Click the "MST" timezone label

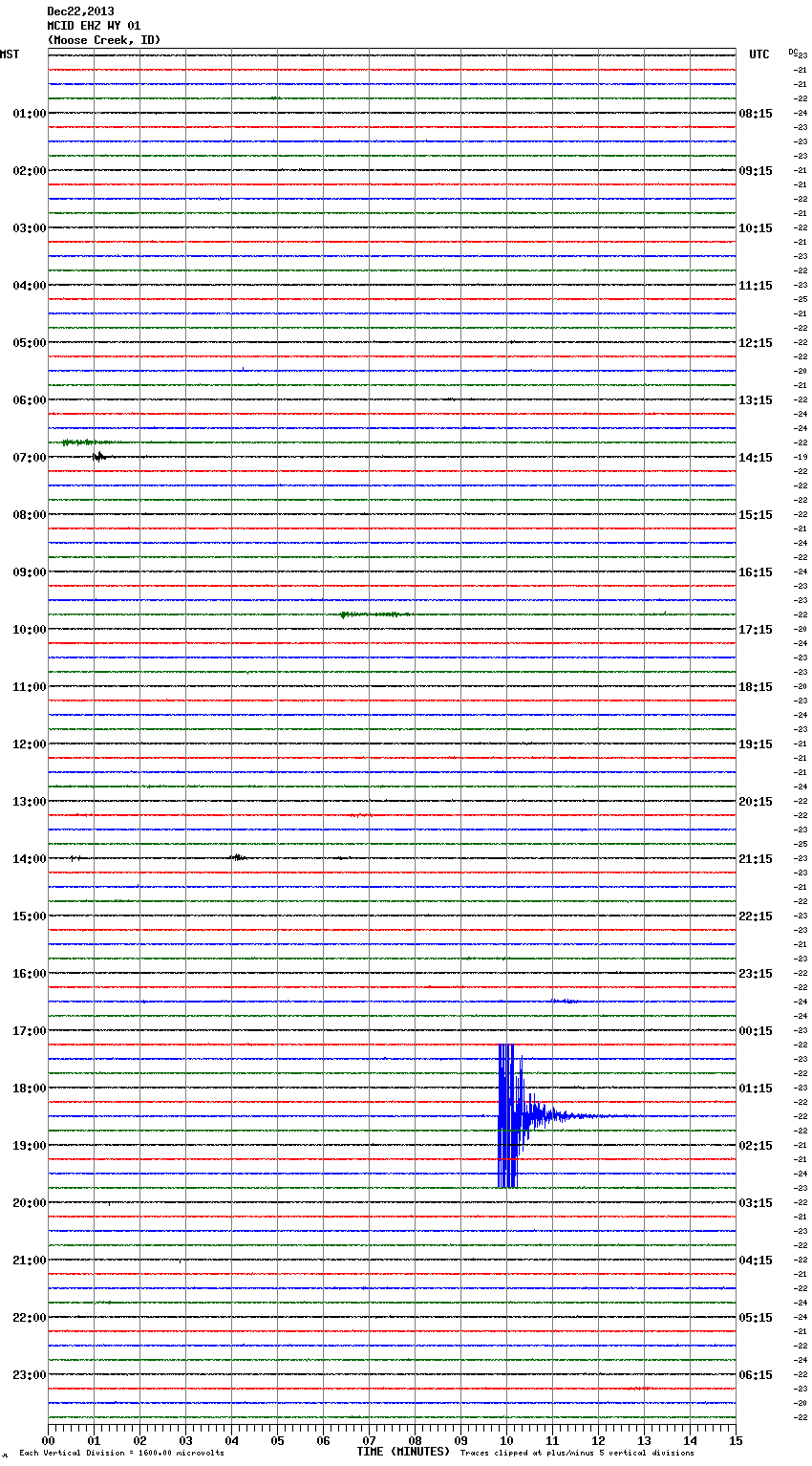[x=10, y=54]
